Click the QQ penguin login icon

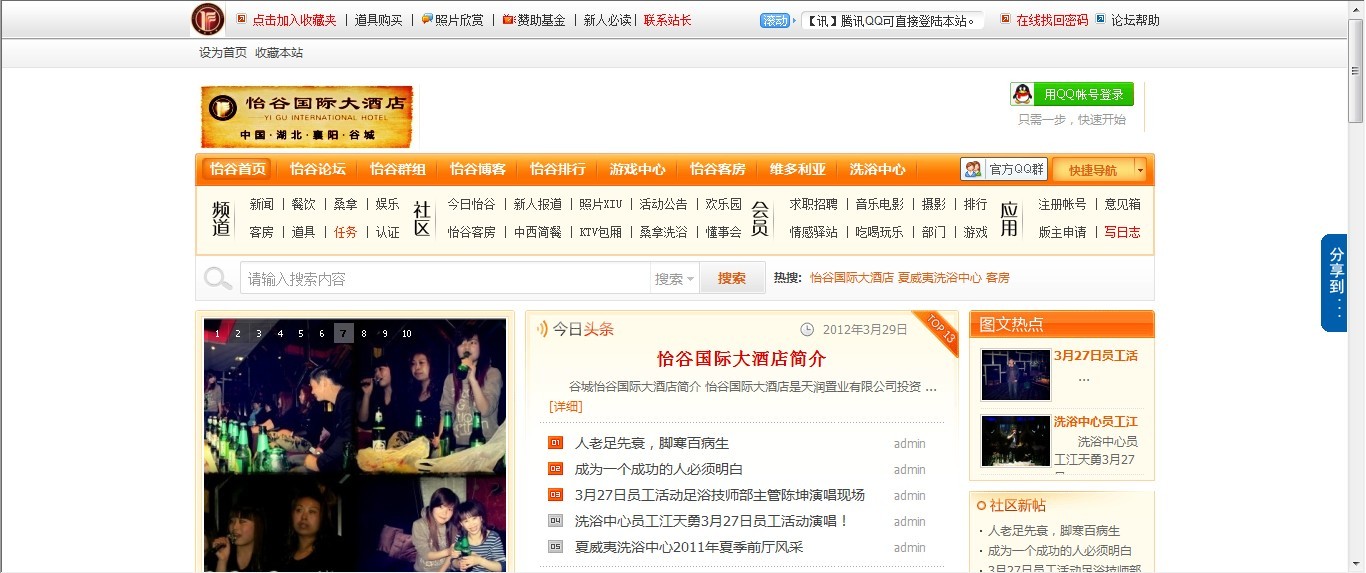tap(1022, 94)
